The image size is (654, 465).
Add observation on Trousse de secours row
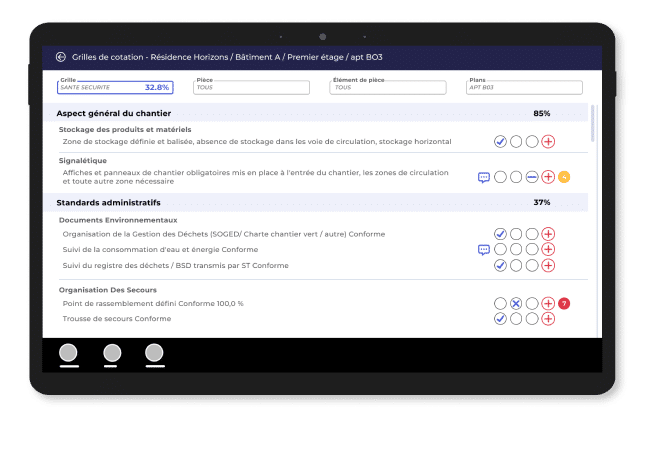point(548,319)
